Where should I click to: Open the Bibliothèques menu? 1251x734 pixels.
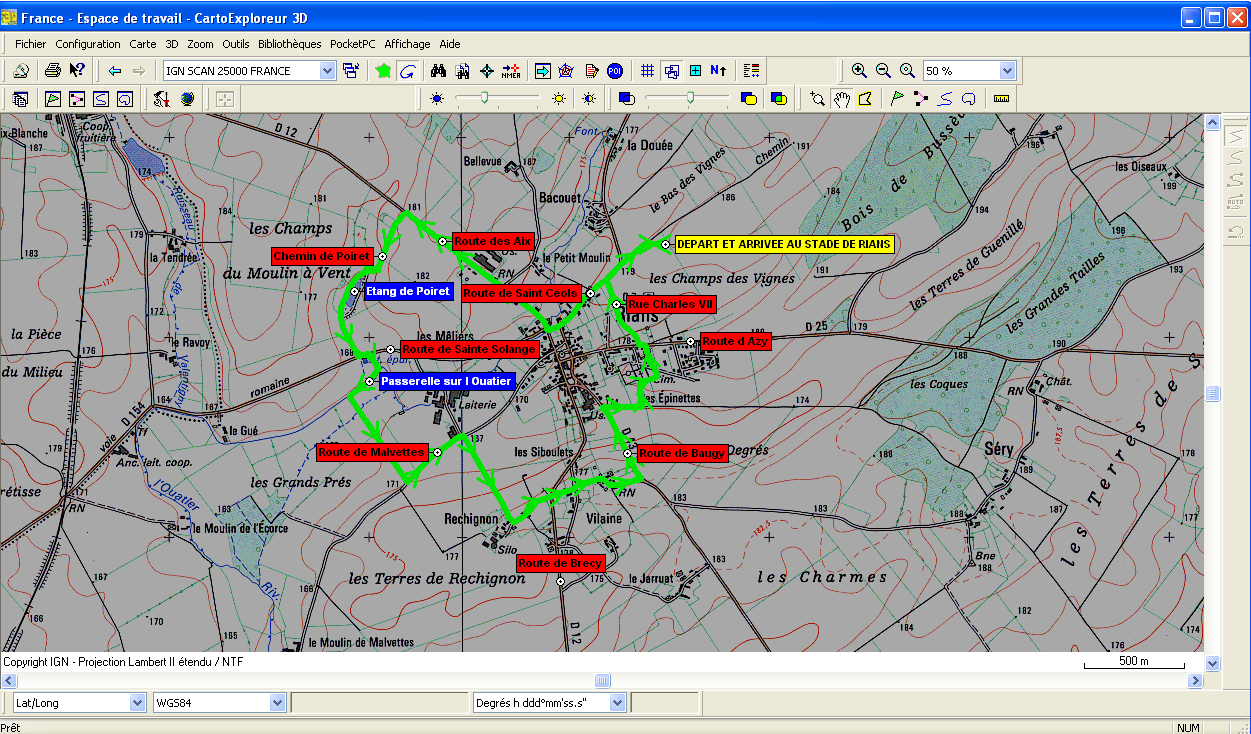(290, 44)
